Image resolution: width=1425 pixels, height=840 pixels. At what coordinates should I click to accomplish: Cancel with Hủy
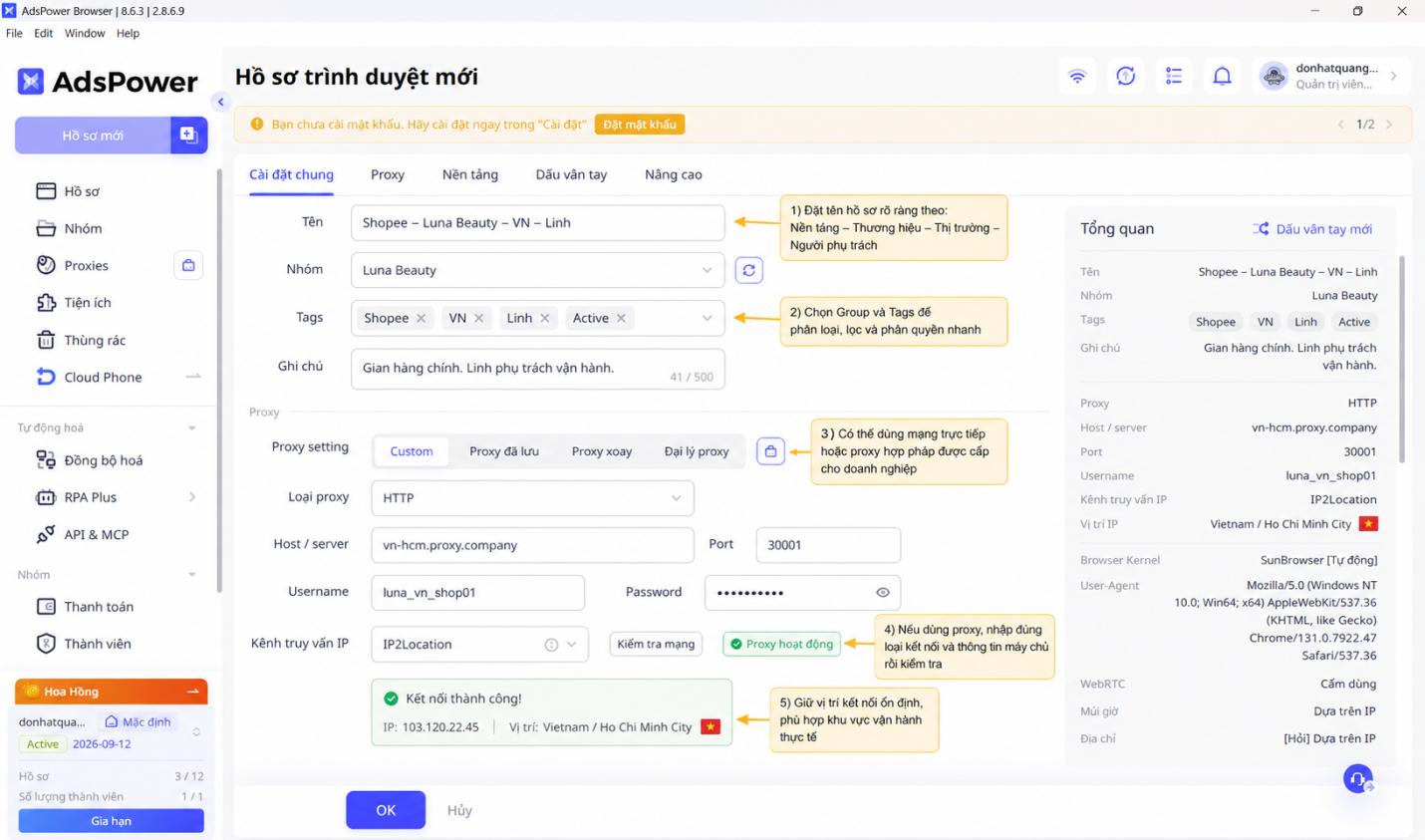pyautogui.click(x=459, y=810)
